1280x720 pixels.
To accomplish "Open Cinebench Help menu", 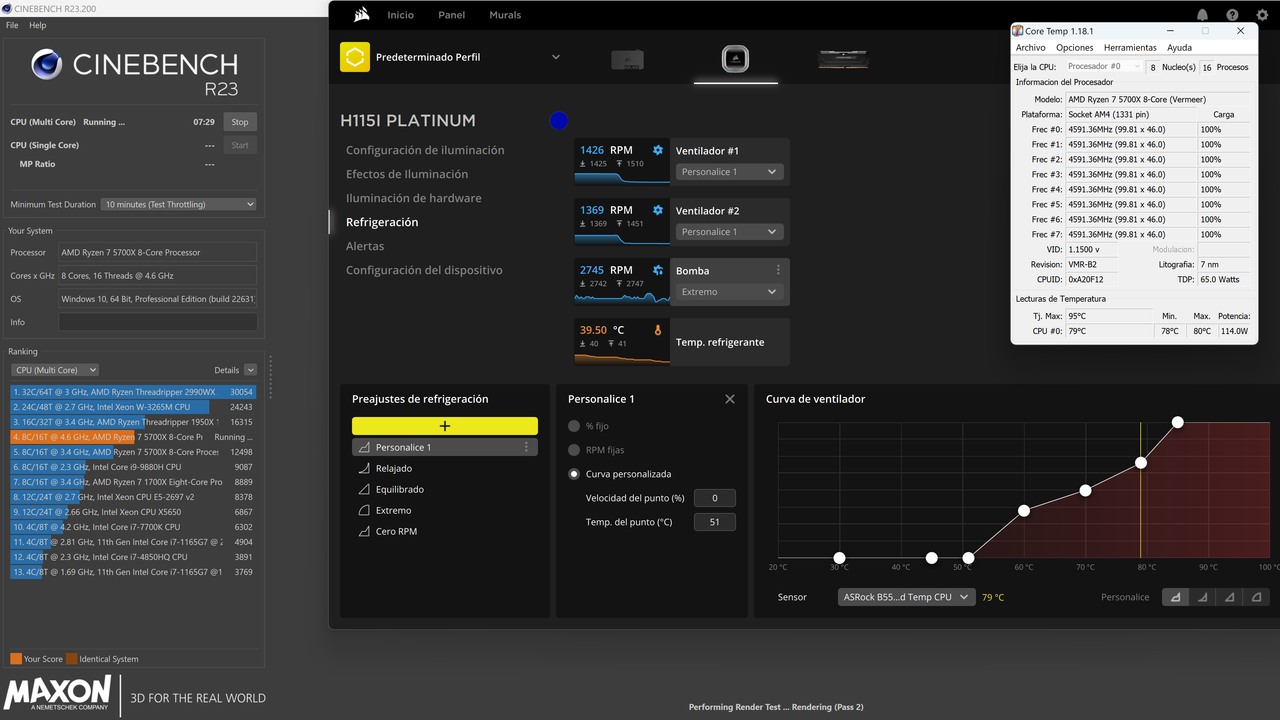I will (x=38, y=25).
